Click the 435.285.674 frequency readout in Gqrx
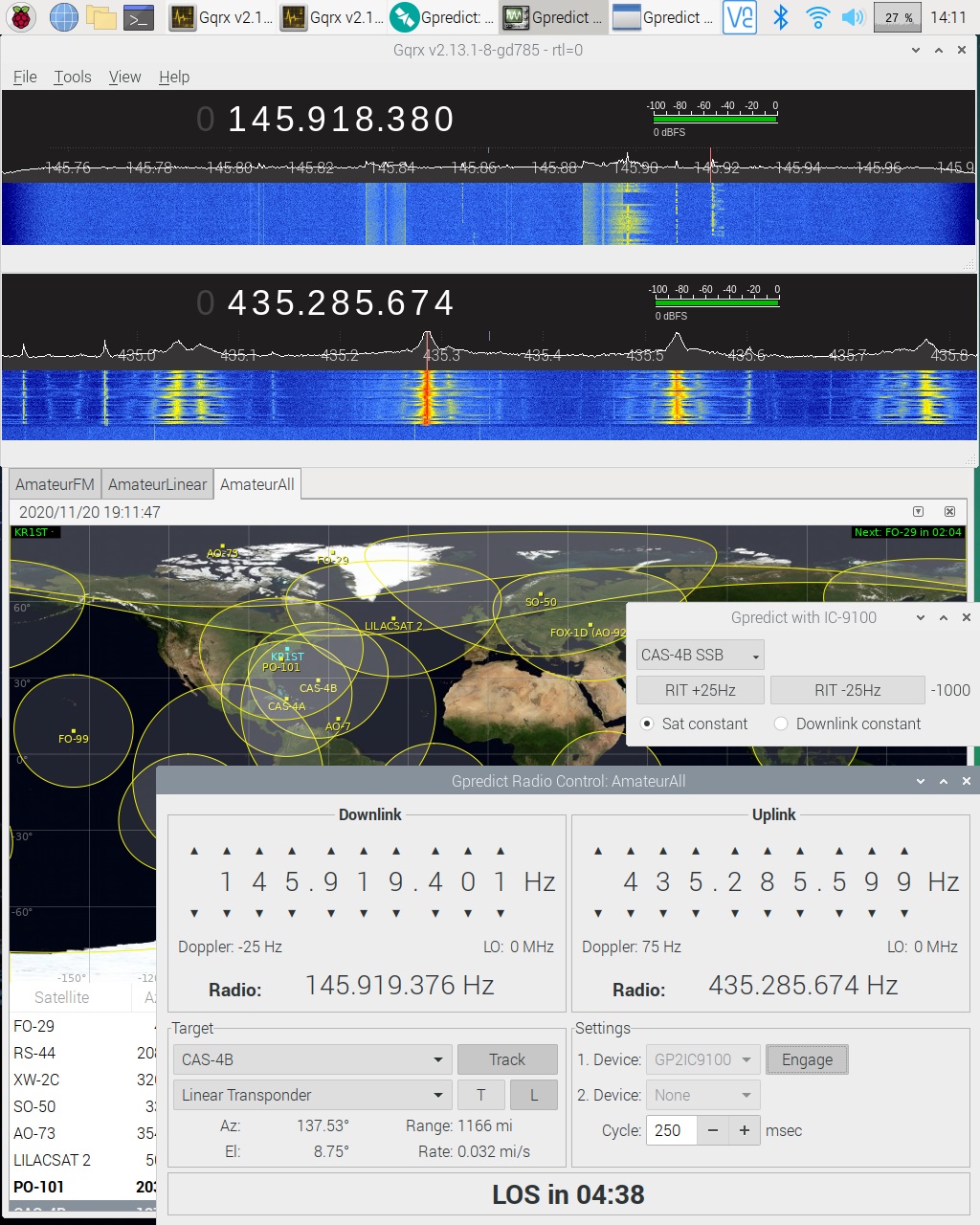Viewport: 980px width, 1225px height. (x=340, y=302)
